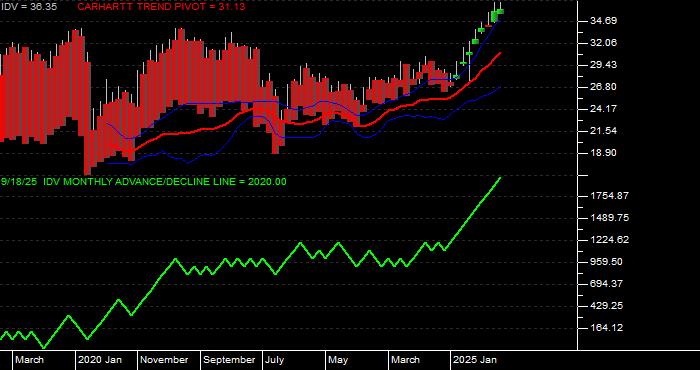
Task: Click the 34.69 price axis label
Action: pos(603,21)
